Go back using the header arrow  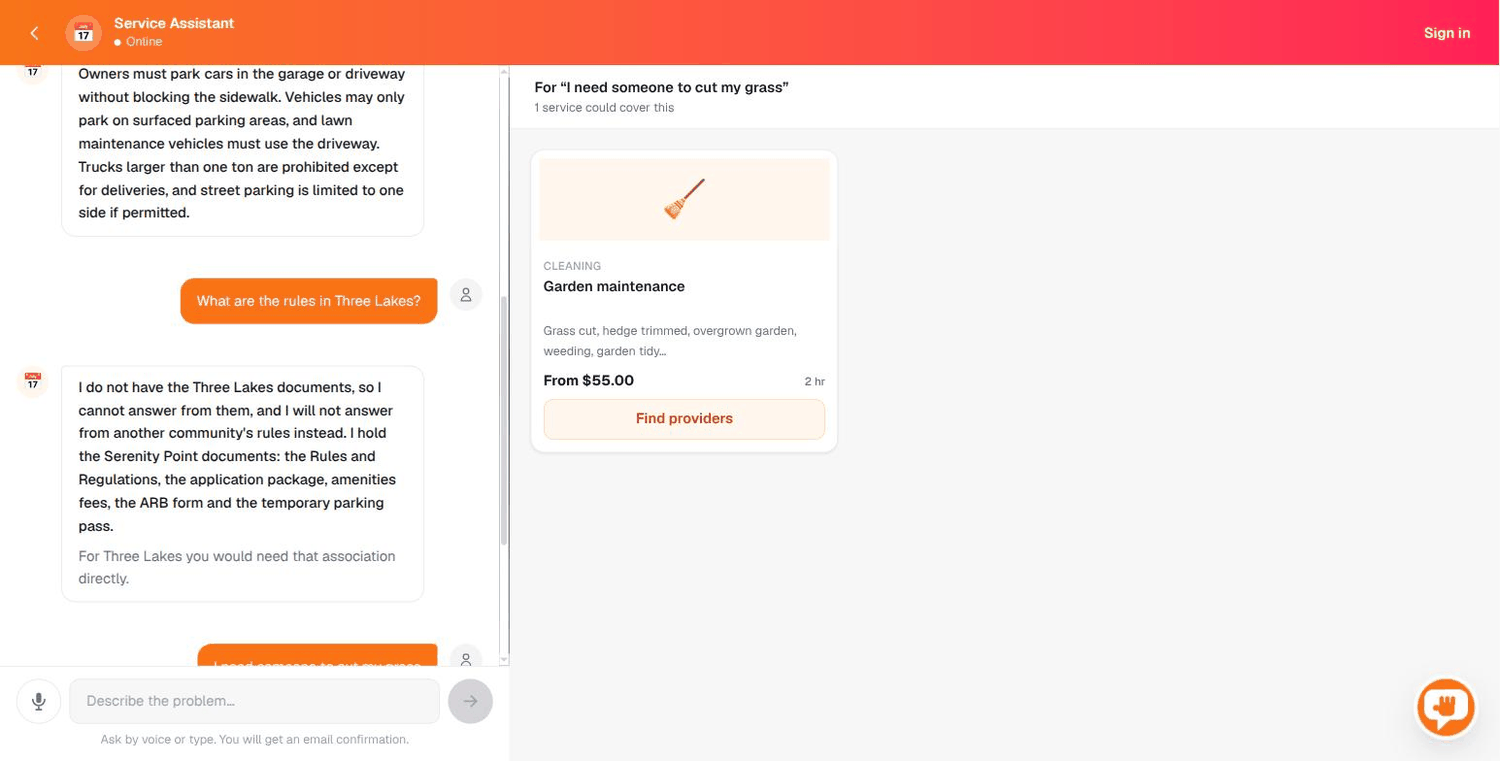[x=34, y=33]
